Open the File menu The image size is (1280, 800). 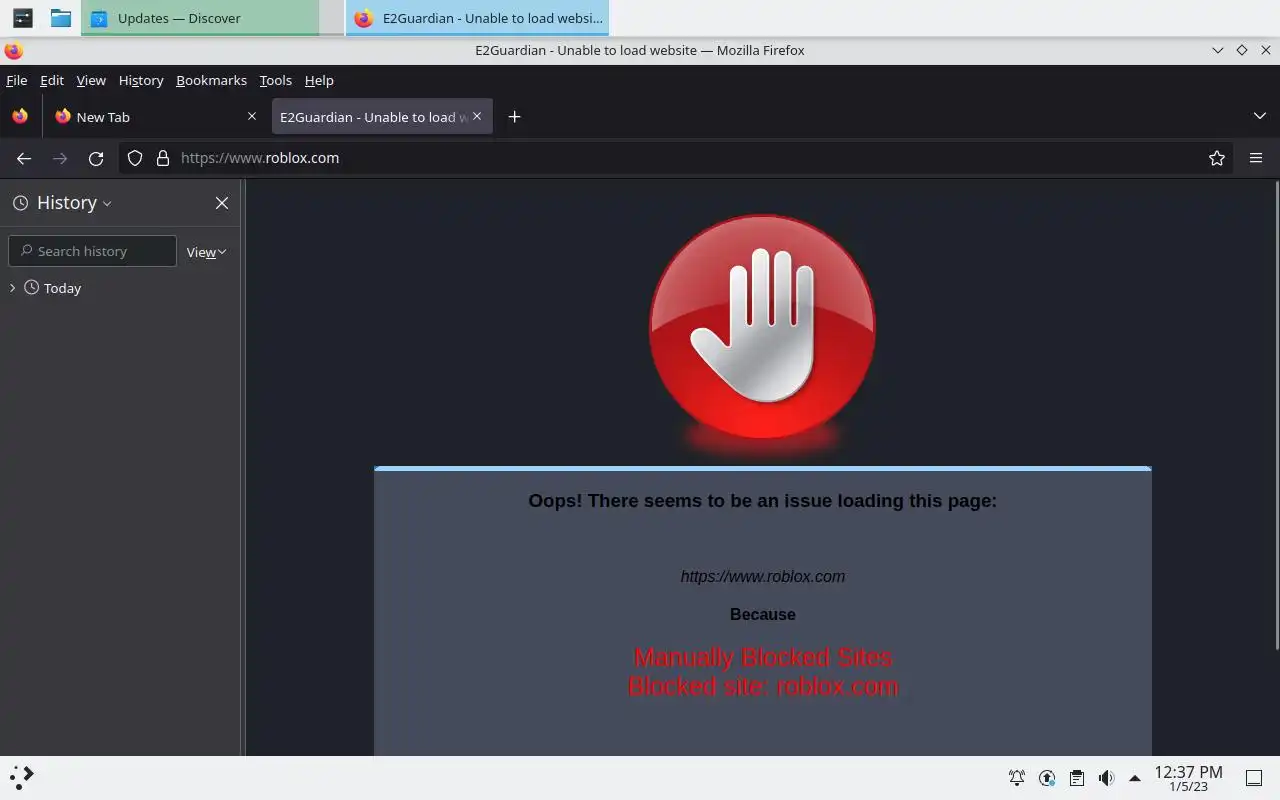[16, 80]
